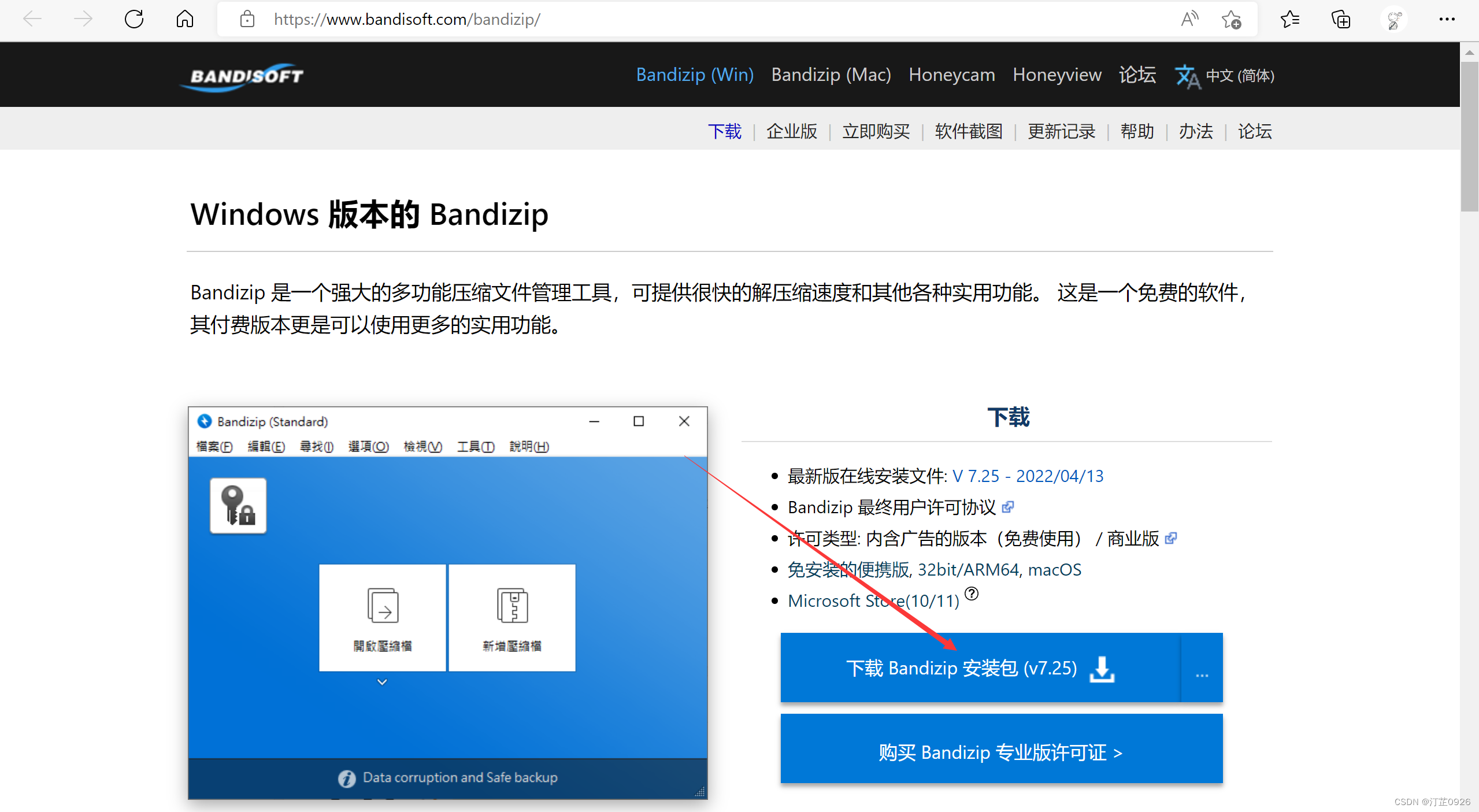Click the site info lock icon
Image resolution: width=1479 pixels, height=812 pixels.
pyautogui.click(x=247, y=19)
